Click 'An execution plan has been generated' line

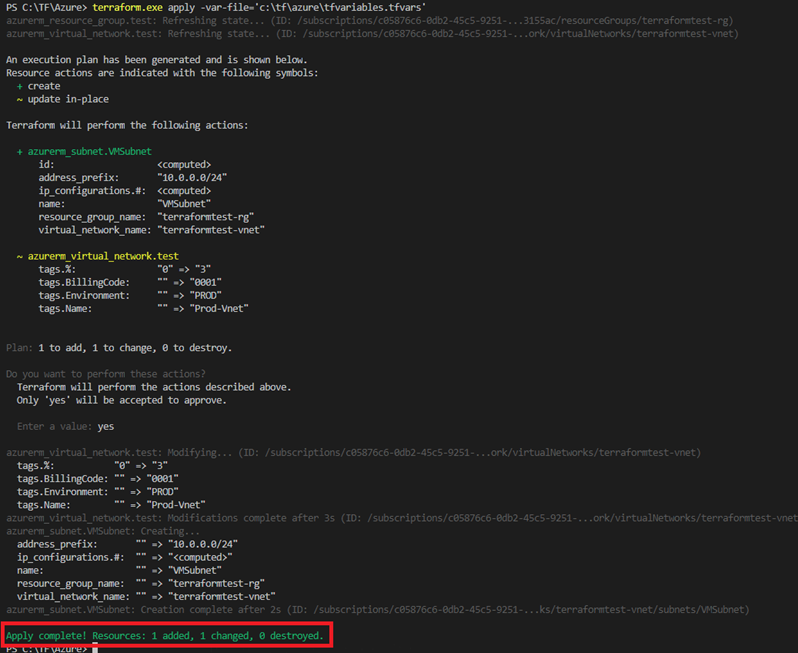[157, 60]
